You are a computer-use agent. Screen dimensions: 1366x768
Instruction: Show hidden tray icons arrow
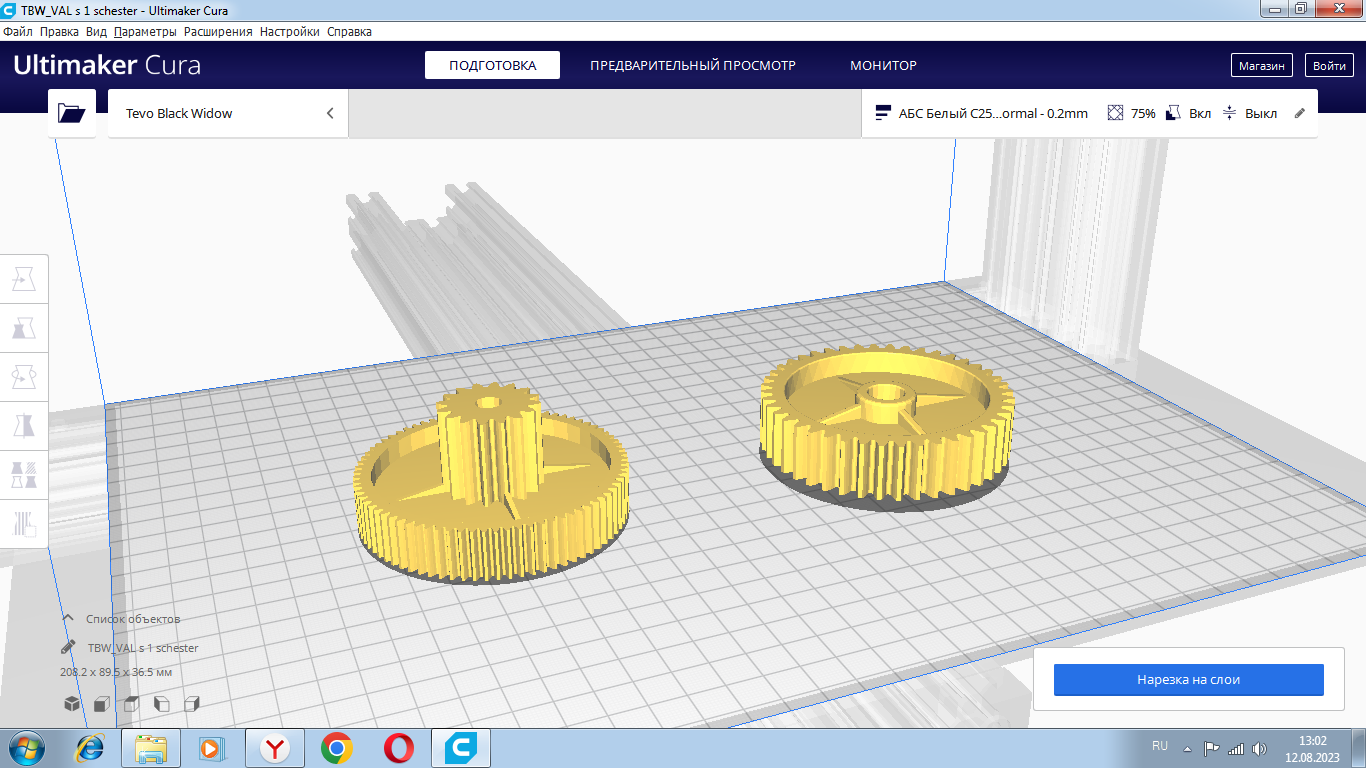coord(1187,748)
